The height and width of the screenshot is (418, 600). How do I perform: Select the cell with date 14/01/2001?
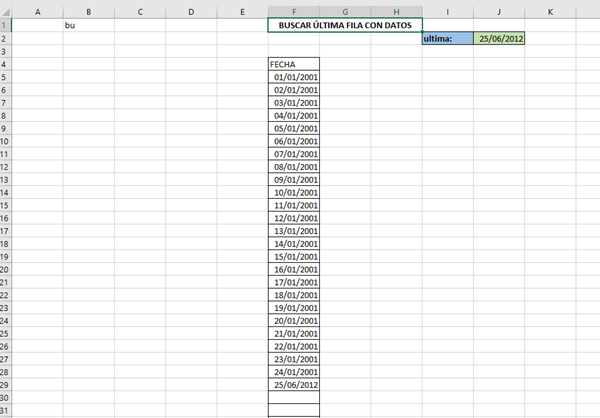[294, 244]
